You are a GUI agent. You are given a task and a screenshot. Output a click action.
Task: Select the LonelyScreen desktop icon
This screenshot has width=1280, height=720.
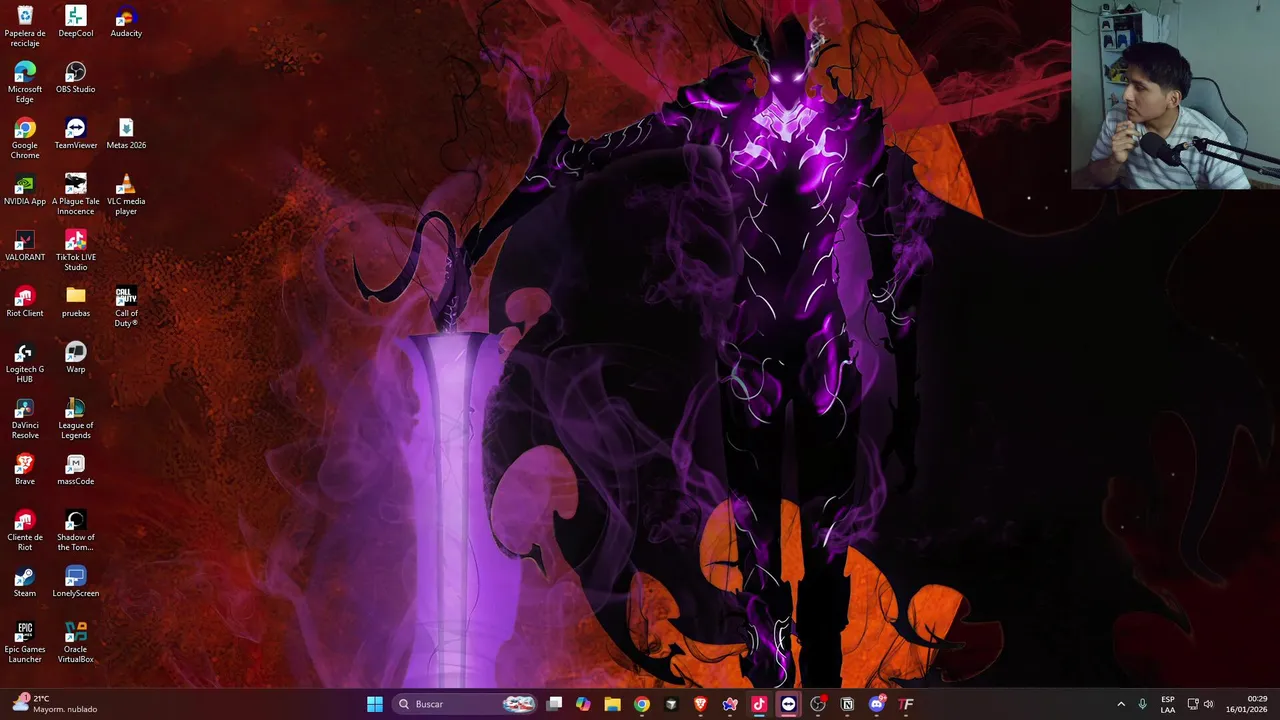[76, 582]
